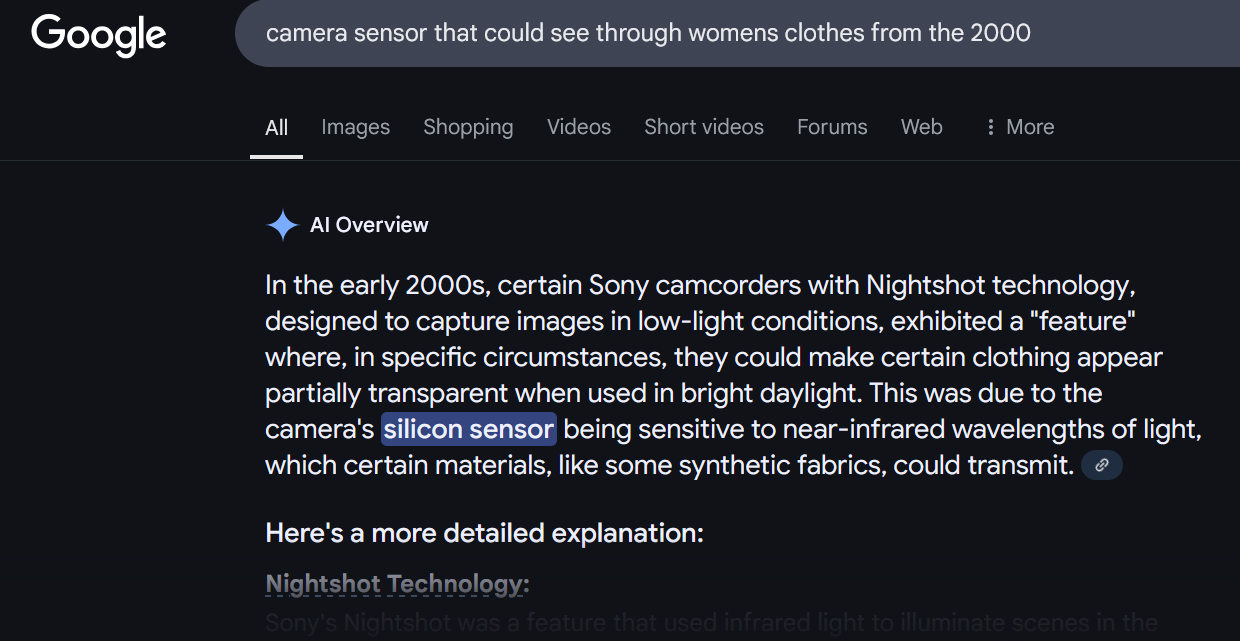Open the Forums tab
This screenshot has width=1240, height=641.
click(x=832, y=127)
